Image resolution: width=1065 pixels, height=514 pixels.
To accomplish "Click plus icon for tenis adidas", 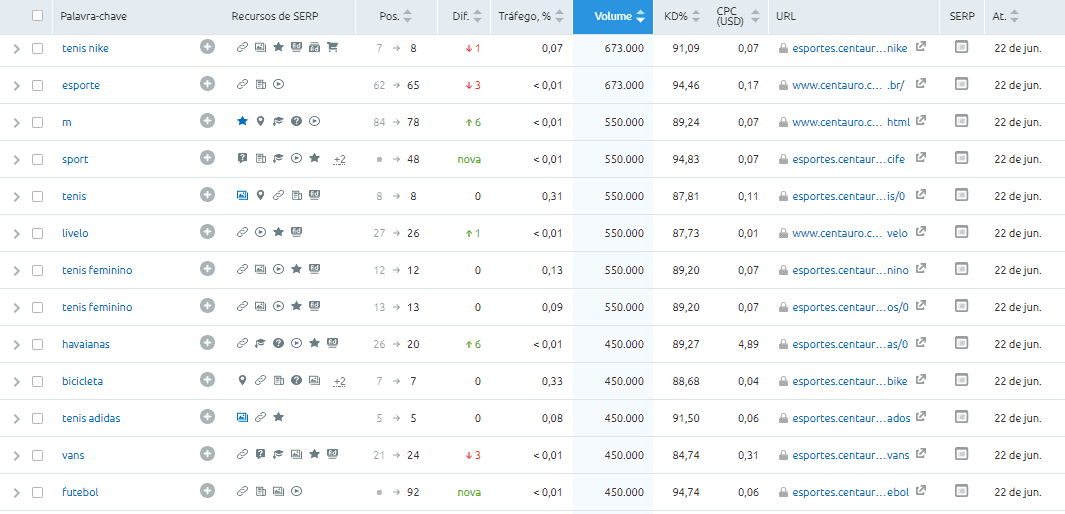I will (207, 416).
